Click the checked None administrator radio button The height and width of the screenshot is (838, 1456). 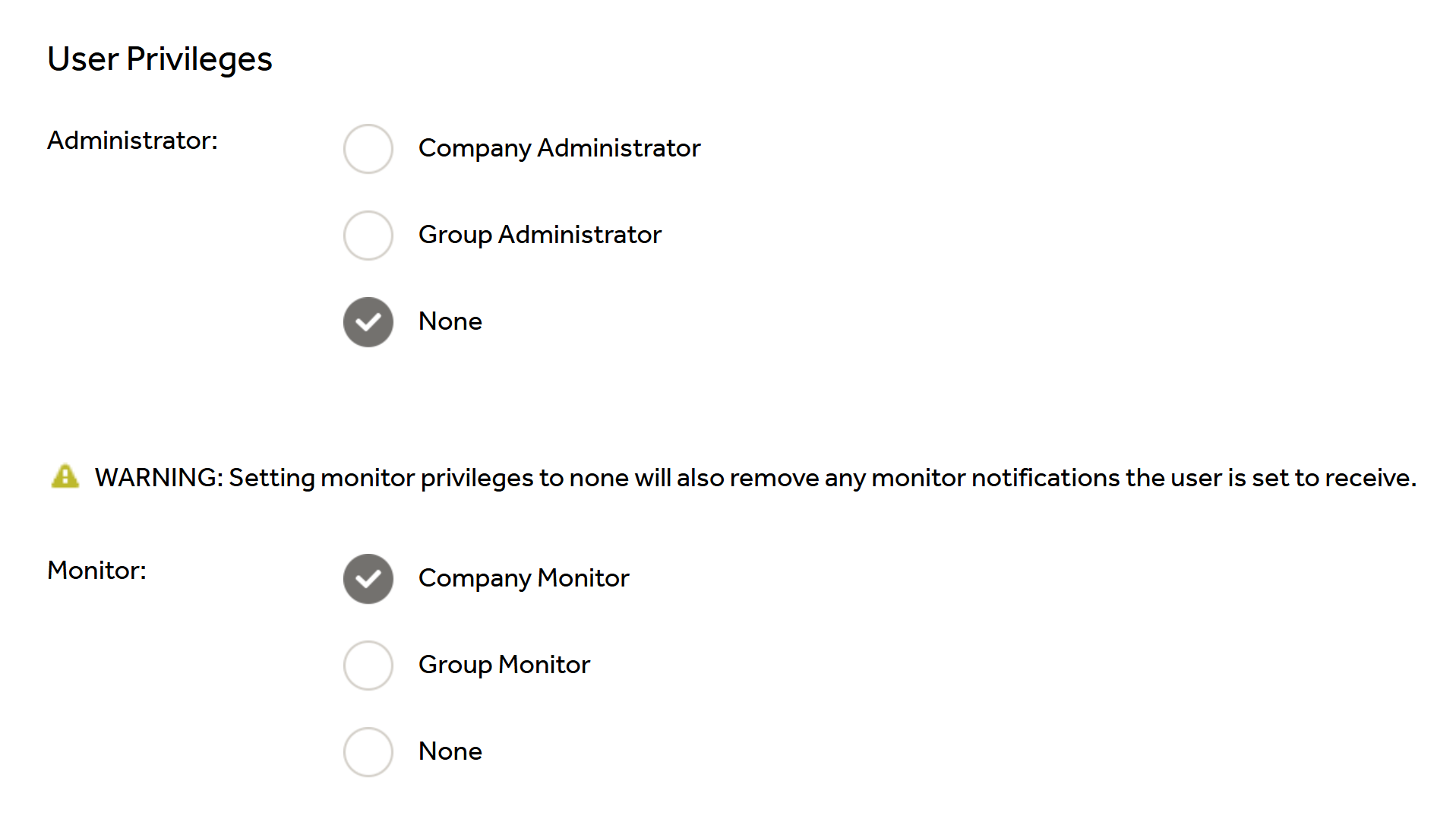368,322
